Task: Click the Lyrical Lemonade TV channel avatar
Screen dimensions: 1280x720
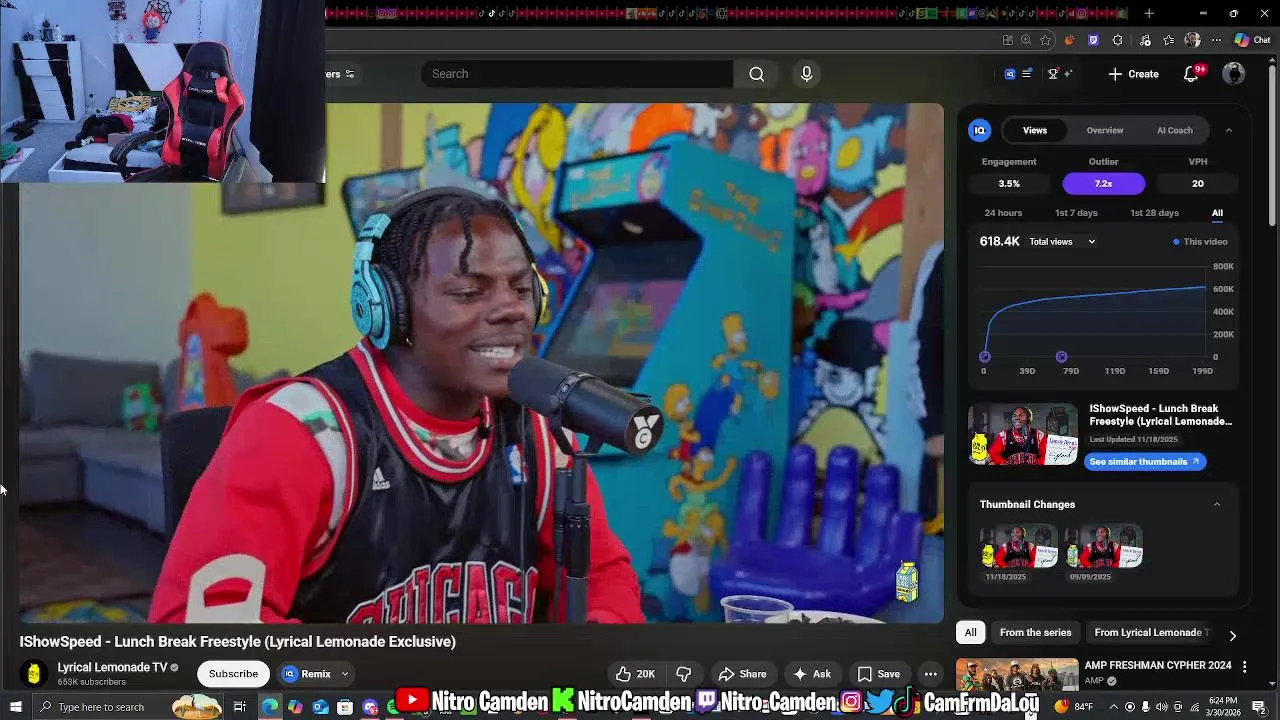Action: (34, 674)
